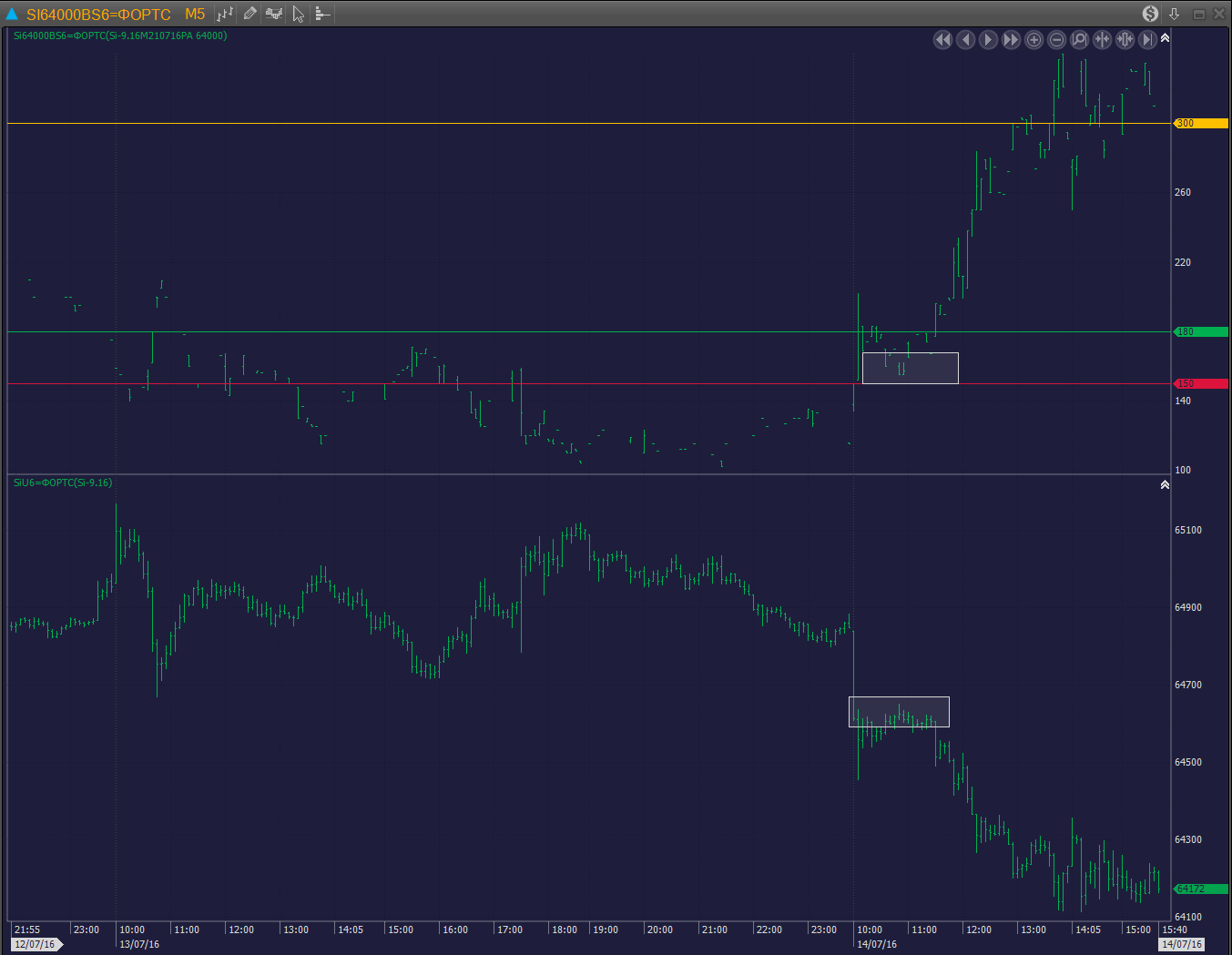1232x955 pixels.
Task: Click the blue triangle window menu icon
Action: pyautogui.click(x=12, y=14)
